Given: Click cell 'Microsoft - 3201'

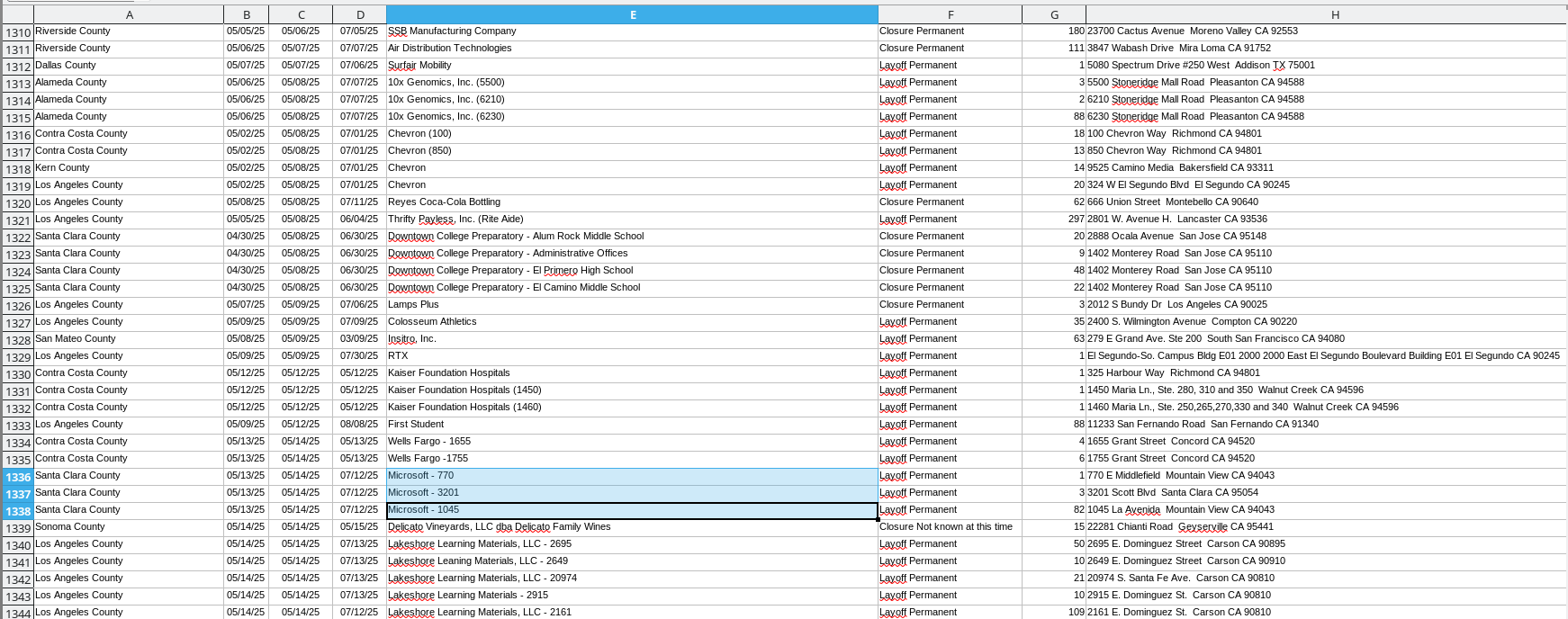Looking at the screenshot, I should (632, 493).
